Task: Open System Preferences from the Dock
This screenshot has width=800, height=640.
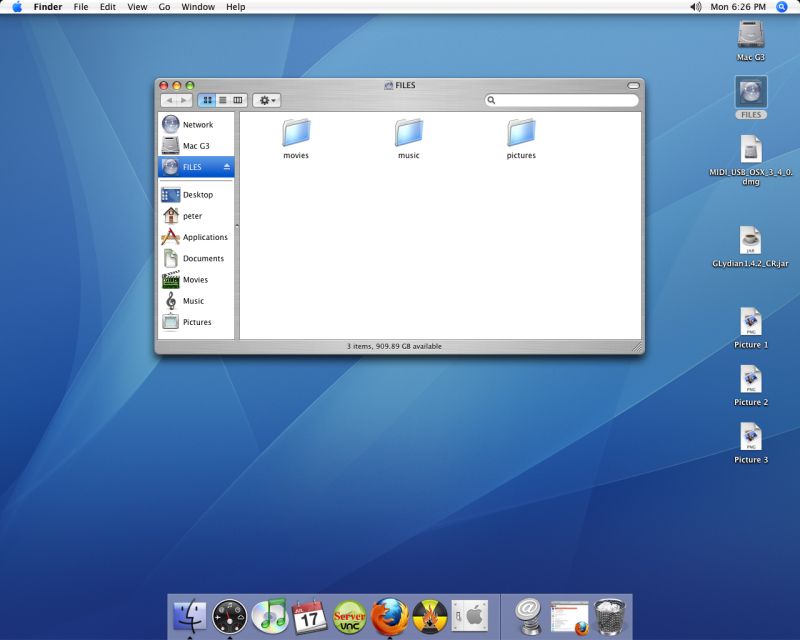Action: tap(470, 617)
